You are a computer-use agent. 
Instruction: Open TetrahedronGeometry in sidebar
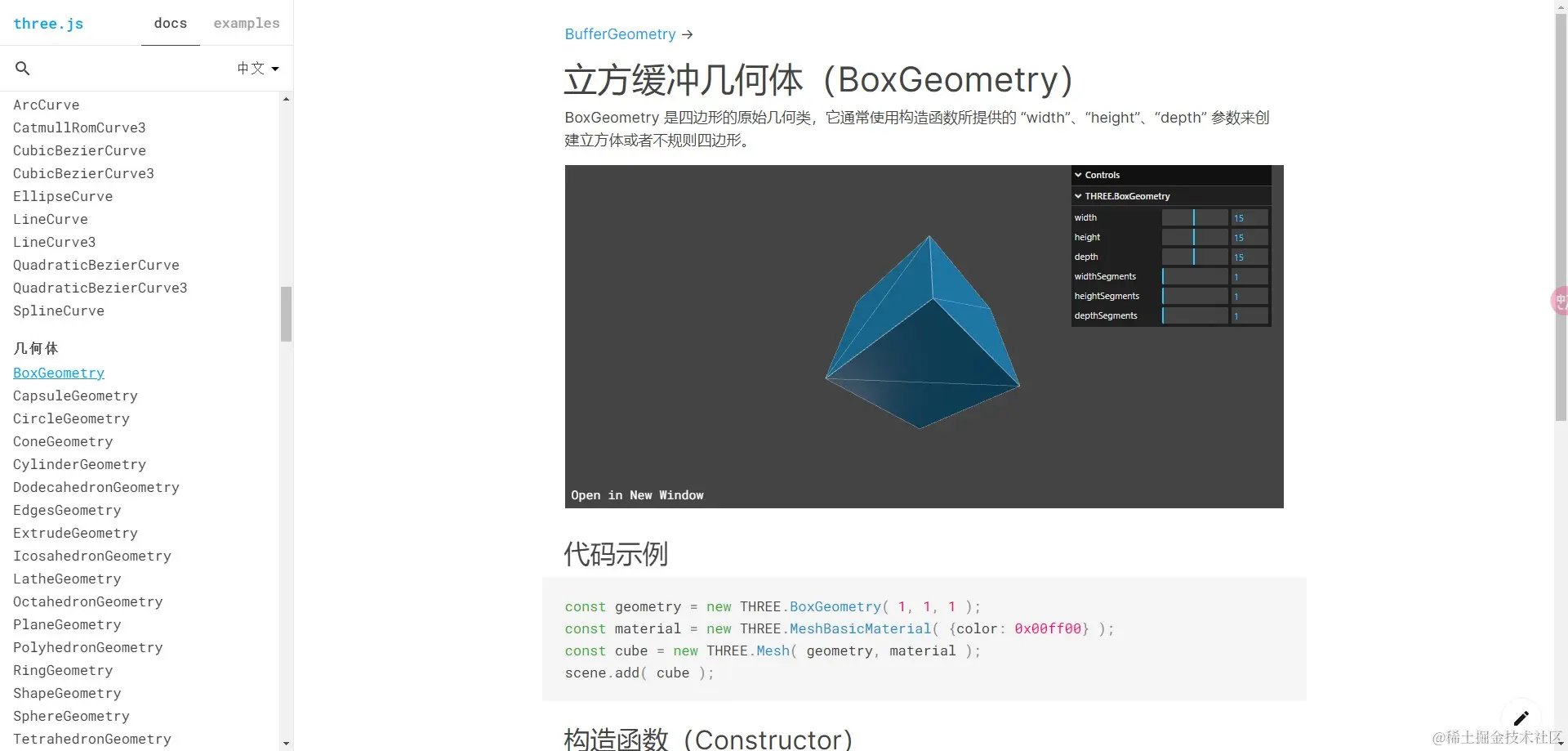point(92,739)
